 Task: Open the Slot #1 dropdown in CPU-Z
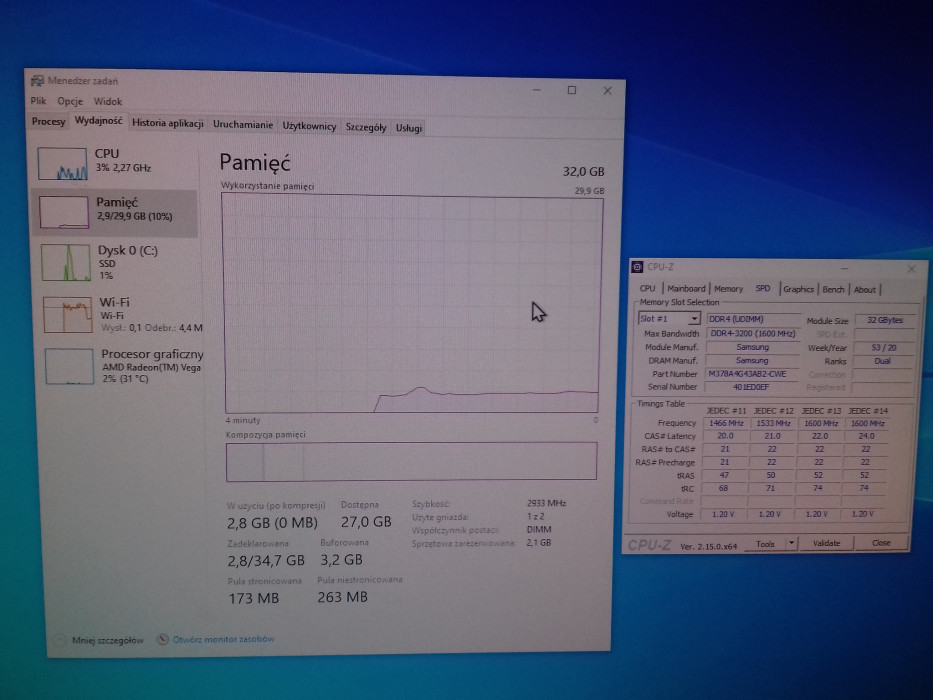pos(669,318)
